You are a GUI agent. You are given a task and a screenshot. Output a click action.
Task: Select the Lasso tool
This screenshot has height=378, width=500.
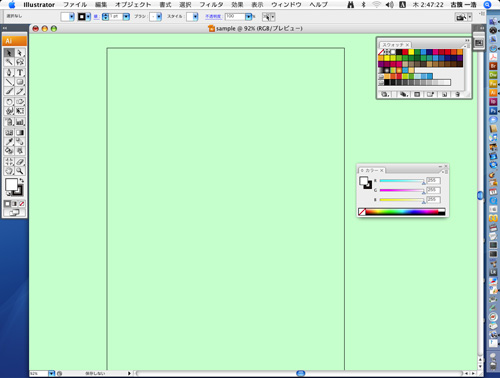(x=20, y=62)
